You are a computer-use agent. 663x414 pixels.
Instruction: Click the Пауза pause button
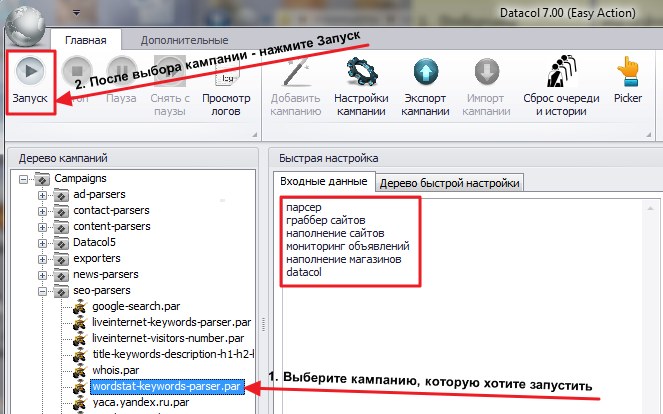[x=121, y=82]
